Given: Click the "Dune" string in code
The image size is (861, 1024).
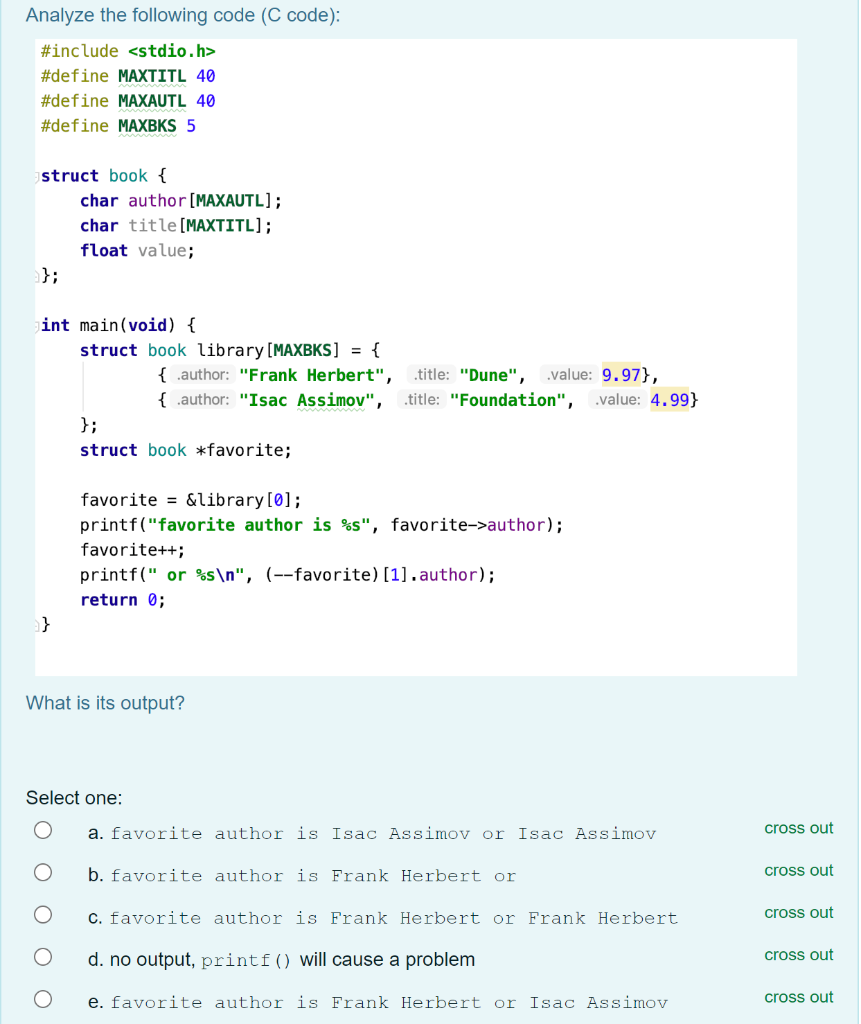Looking at the screenshot, I should click(x=489, y=376).
